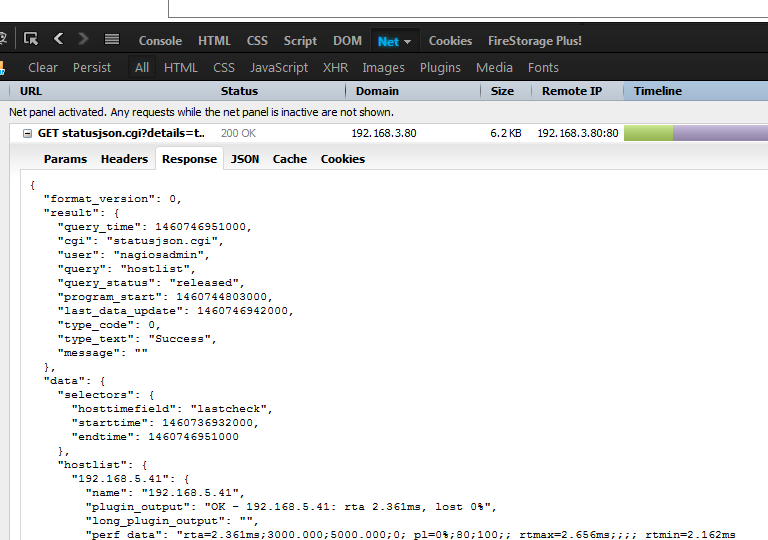The image size is (768, 540).
Task: Open the request Params tab
Action: [x=65, y=159]
